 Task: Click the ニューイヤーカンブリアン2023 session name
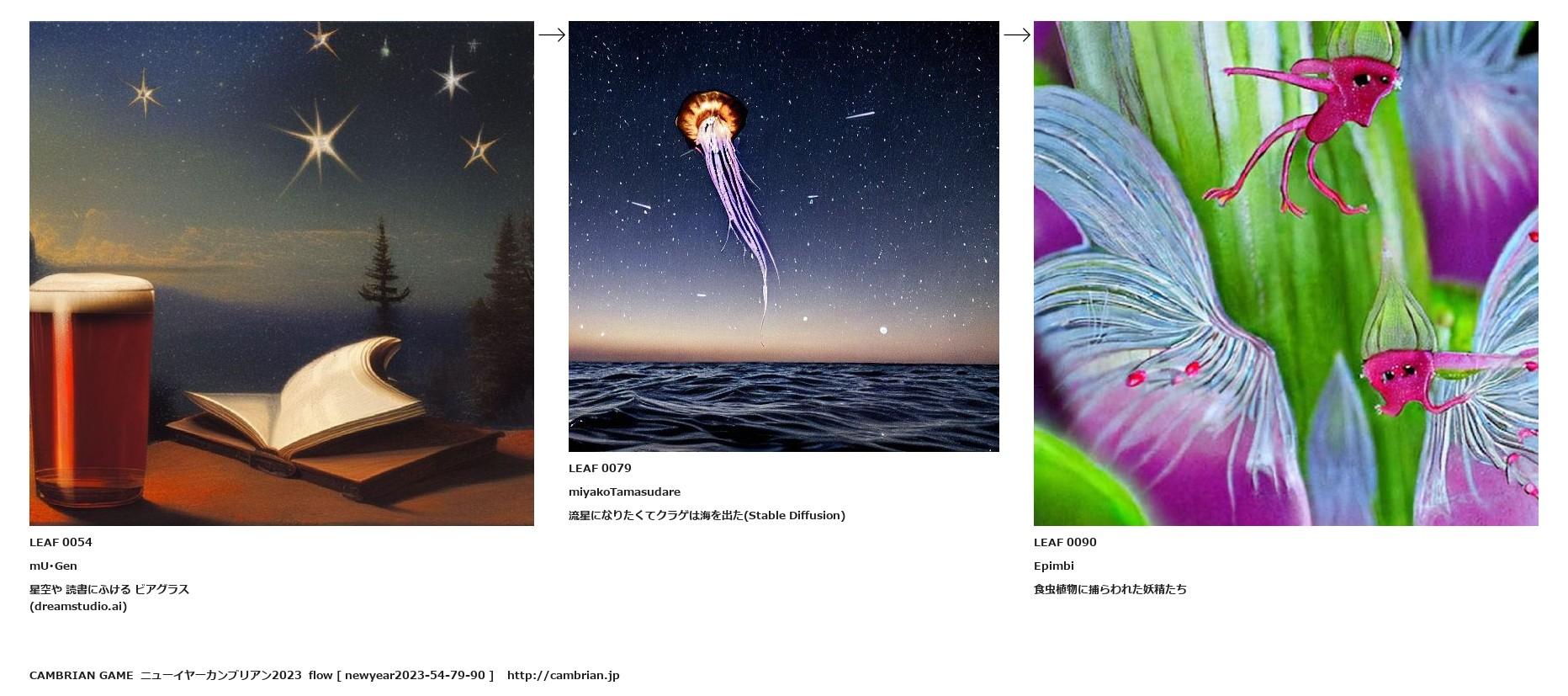(221, 675)
